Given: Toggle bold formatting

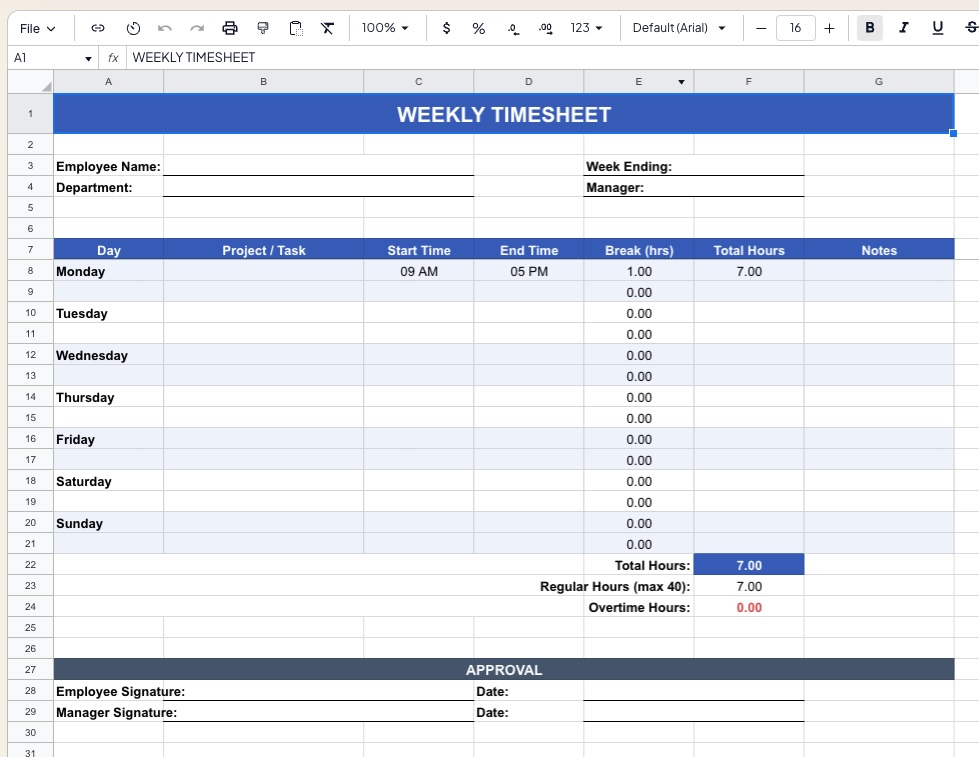Looking at the screenshot, I should coord(869,28).
